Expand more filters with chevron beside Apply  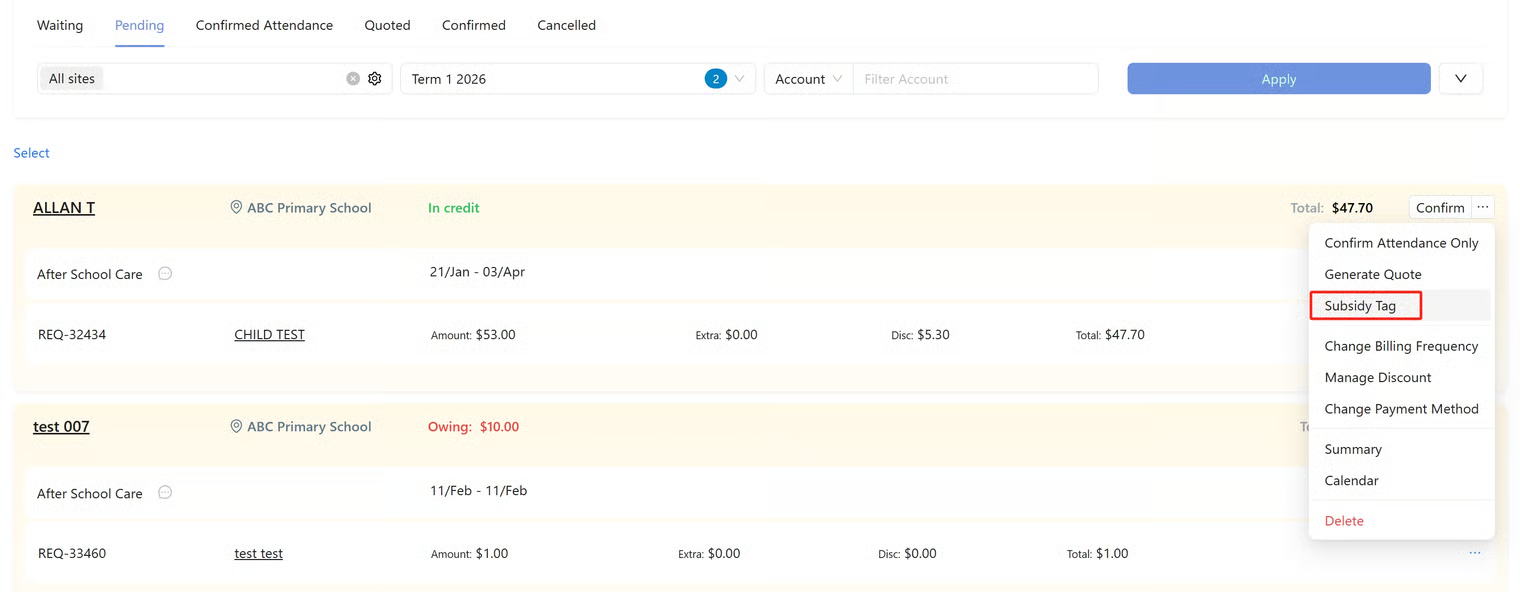[1460, 79]
